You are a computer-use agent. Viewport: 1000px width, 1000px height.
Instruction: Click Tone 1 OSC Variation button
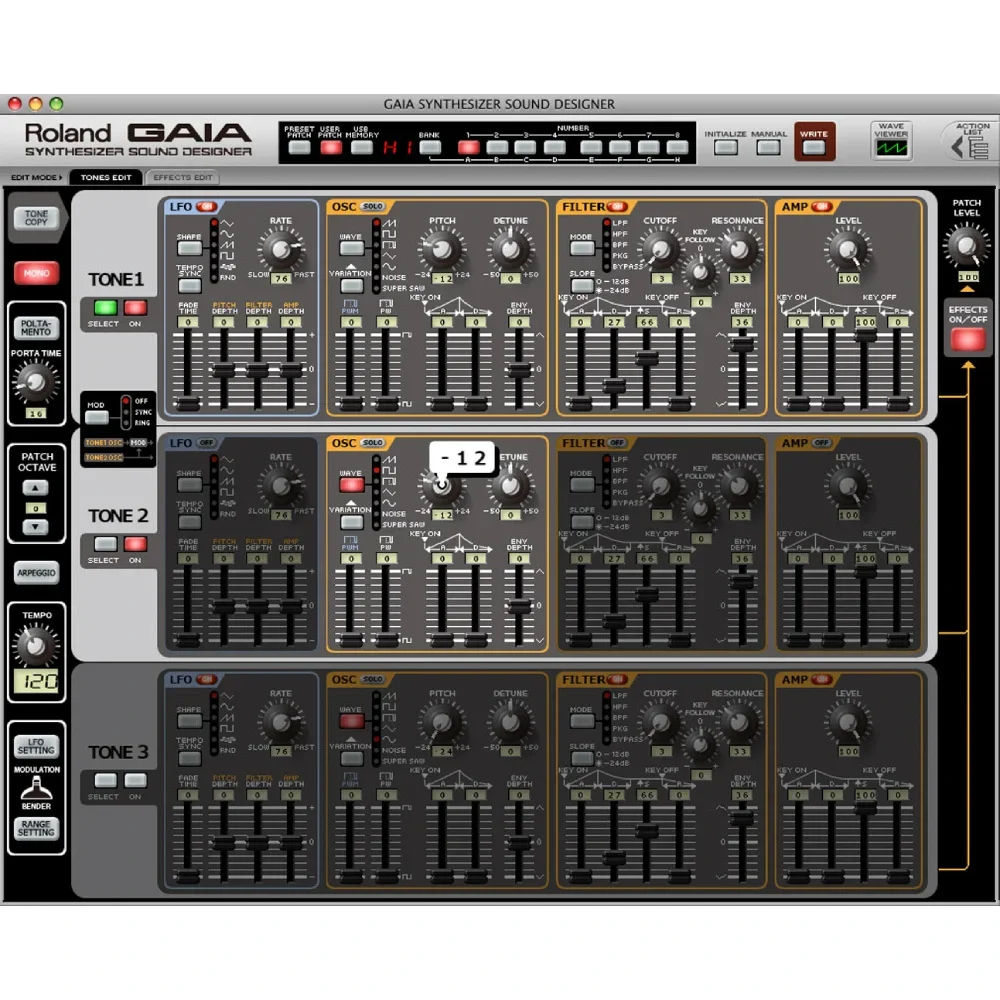click(x=351, y=286)
